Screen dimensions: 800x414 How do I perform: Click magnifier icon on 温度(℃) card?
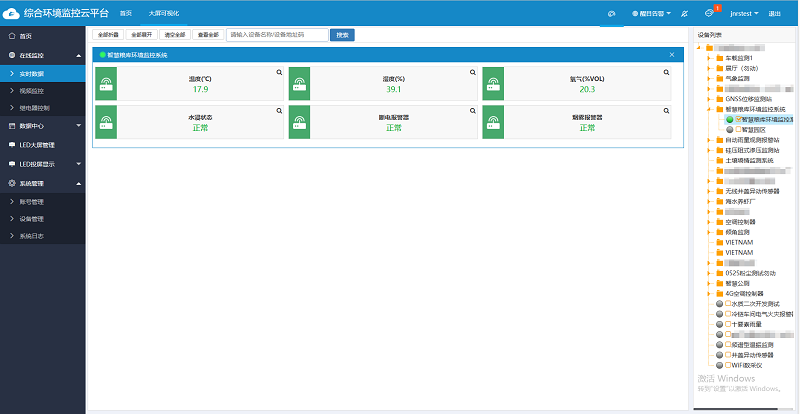(279, 72)
